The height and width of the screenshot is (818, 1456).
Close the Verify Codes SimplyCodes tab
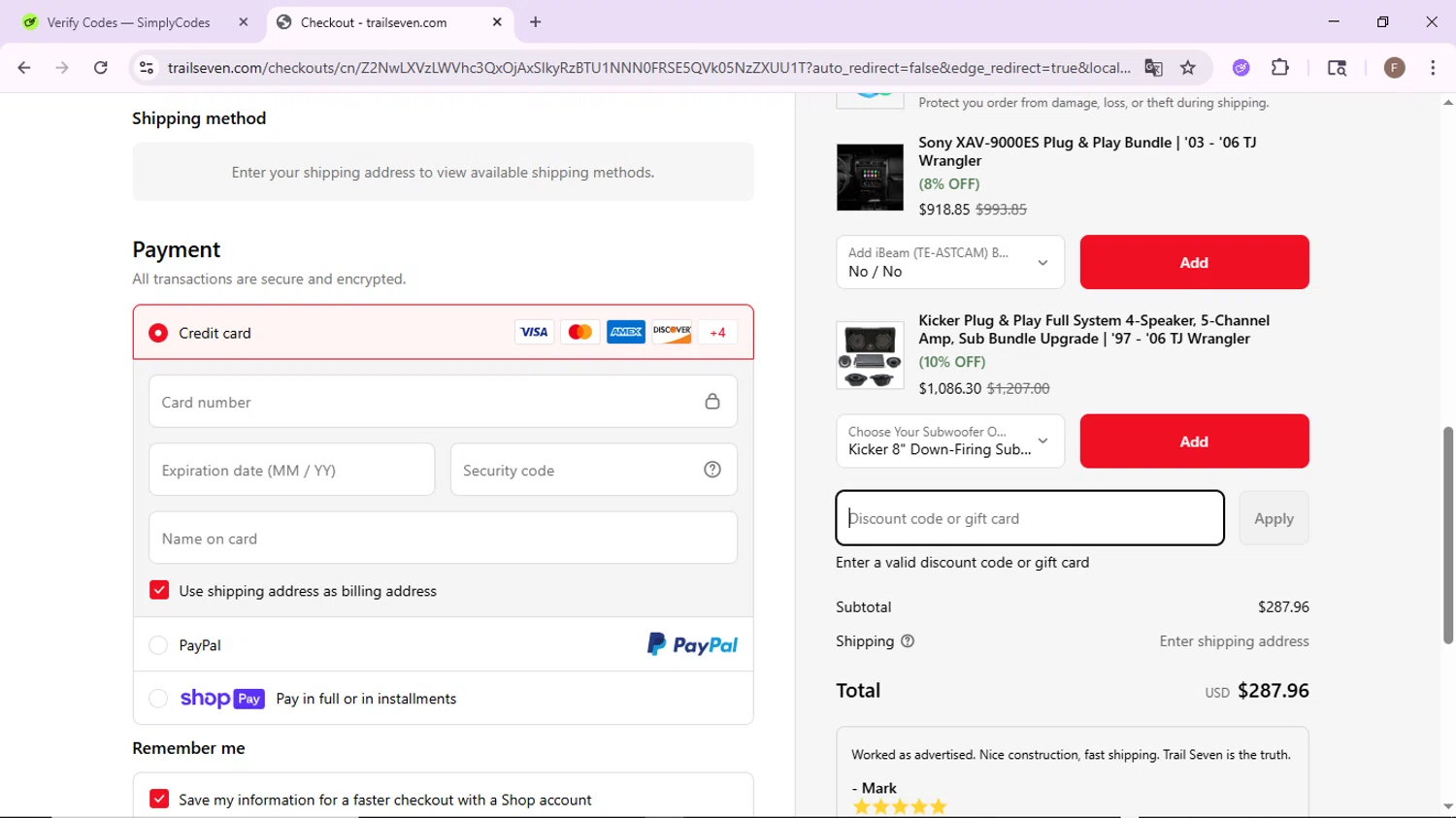pos(243,21)
